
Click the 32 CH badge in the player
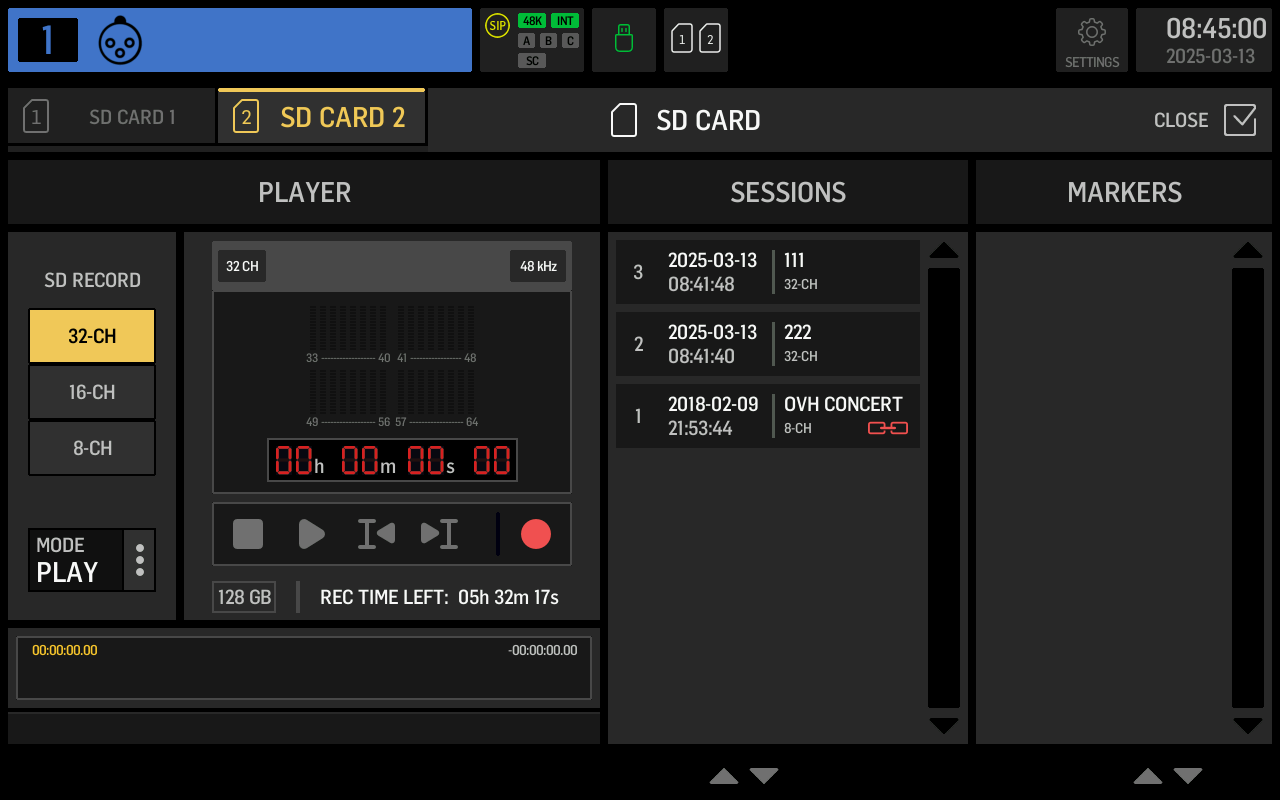pyautogui.click(x=242, y=266)
